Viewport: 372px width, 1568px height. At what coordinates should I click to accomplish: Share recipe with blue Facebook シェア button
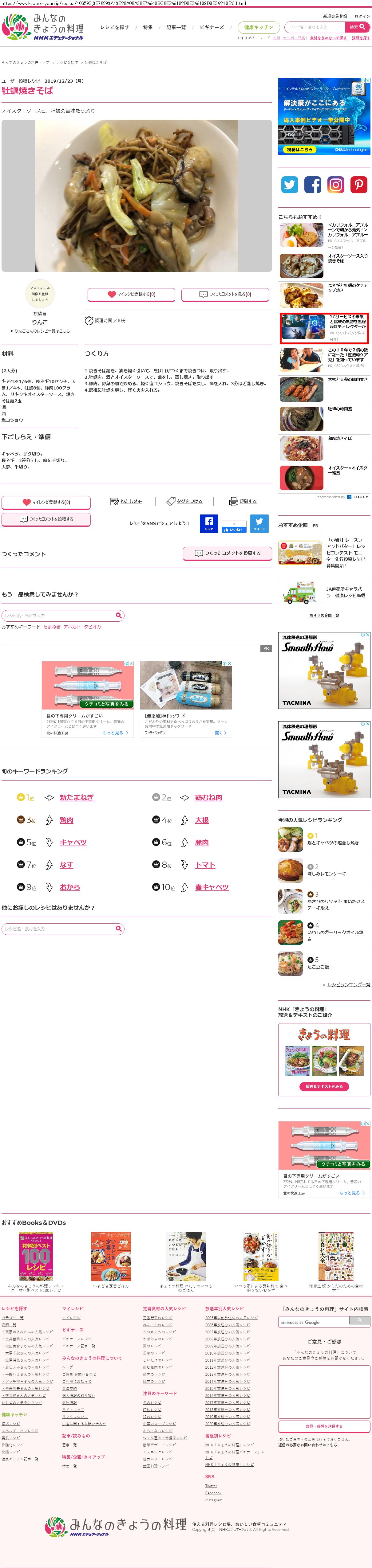coord(209,523)
